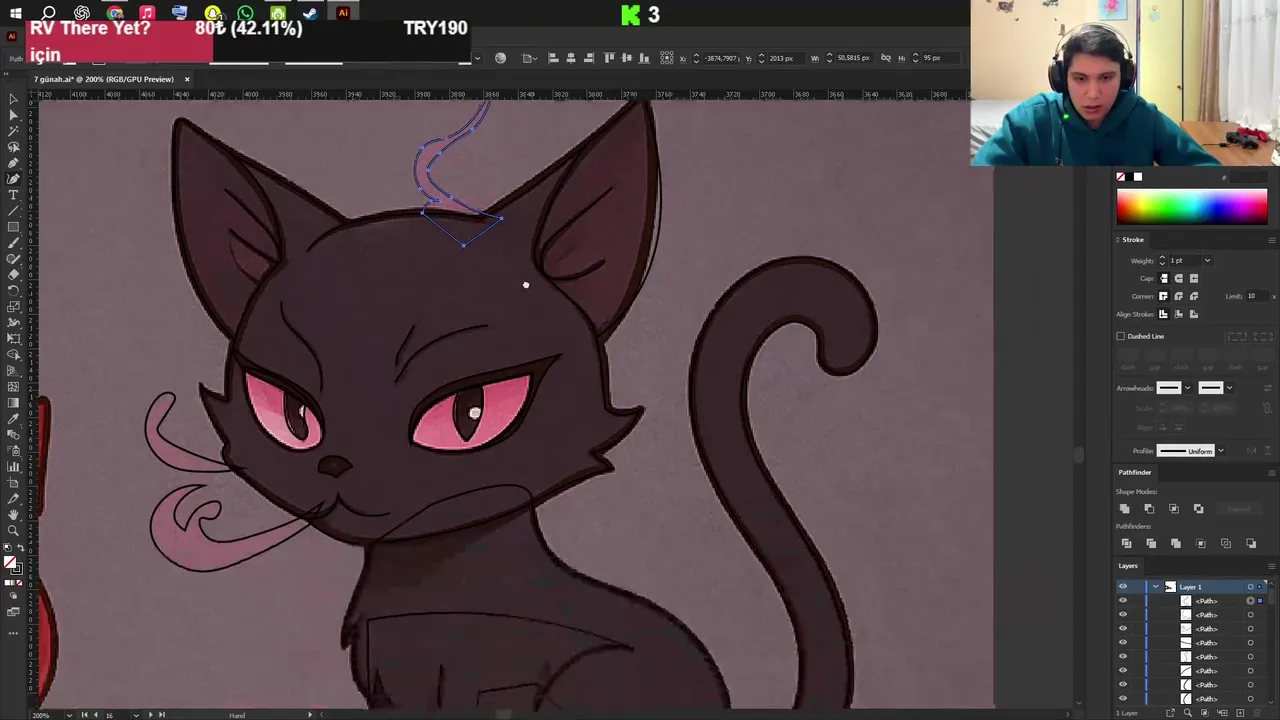The width and height of the screenshot is (1280, 720).
Task: Swap start and end arrowheads
Action: [1267, 388]
